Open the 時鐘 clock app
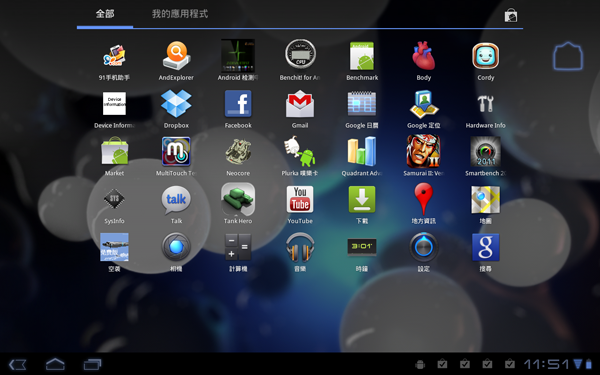This screenshot has width=600, height=375. pos(362,246)
